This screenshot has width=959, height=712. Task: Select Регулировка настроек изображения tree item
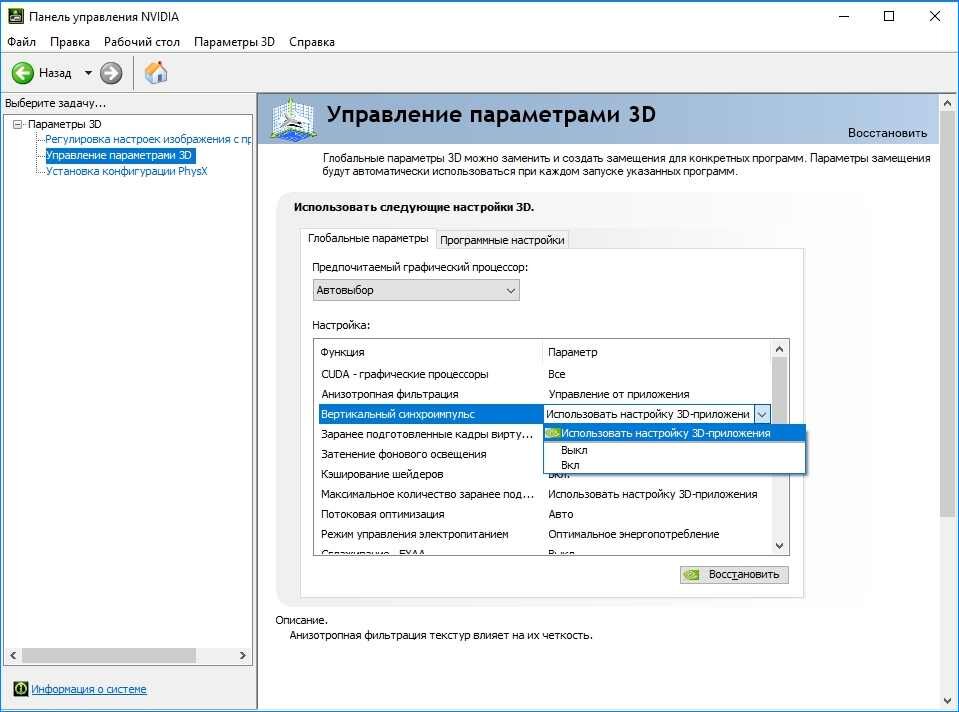(148, 139)
